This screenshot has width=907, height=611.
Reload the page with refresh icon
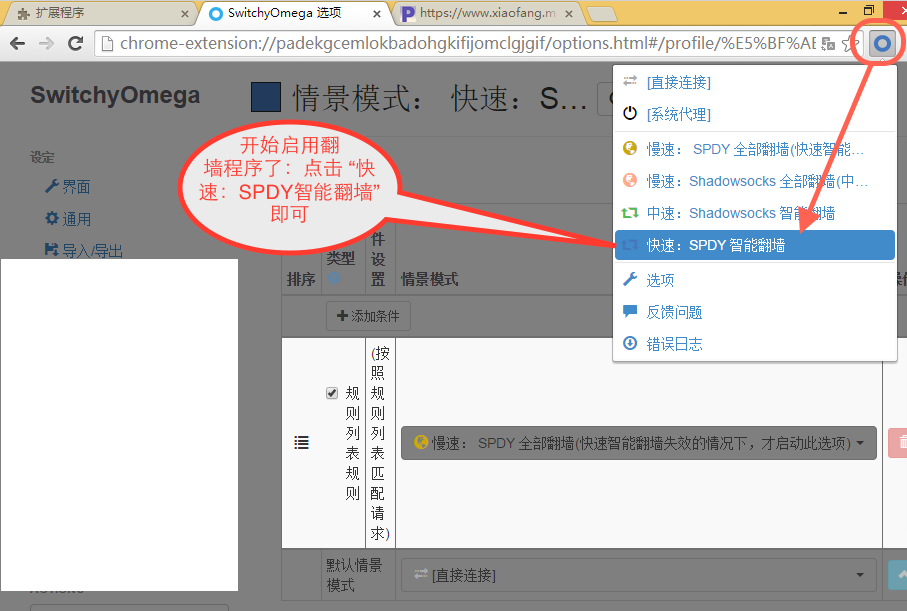point(75,43)
